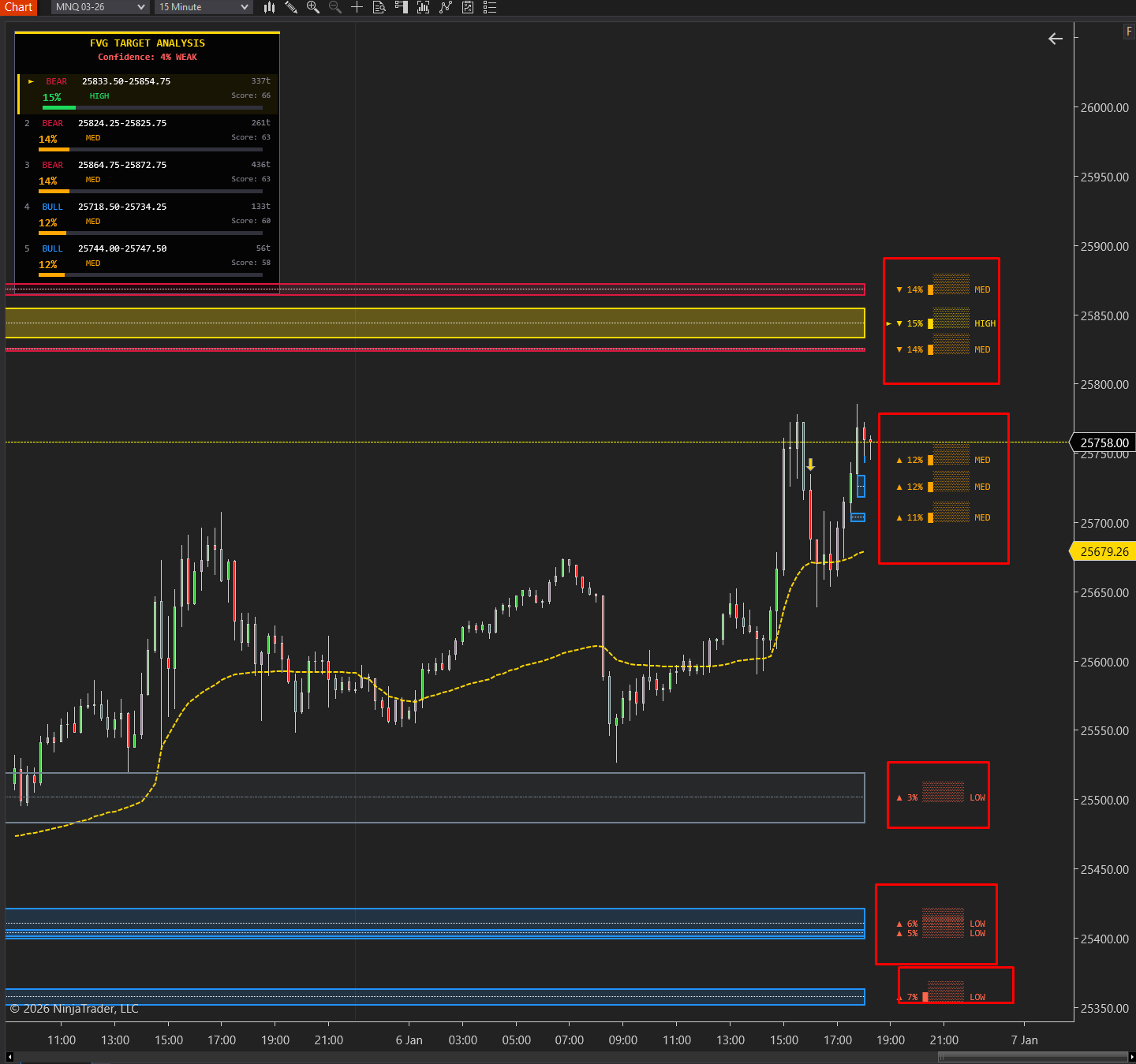Viewport: 1136px width, 1064px height.
Task: Click the horizontal scrollbar thumb at bottom
Action: click(1033, 1057)
